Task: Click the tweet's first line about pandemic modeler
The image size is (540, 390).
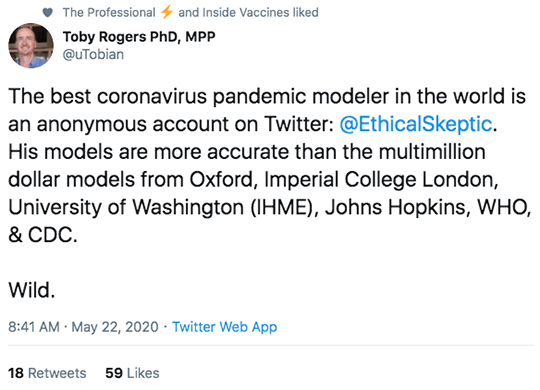Action: pos(267,96)
